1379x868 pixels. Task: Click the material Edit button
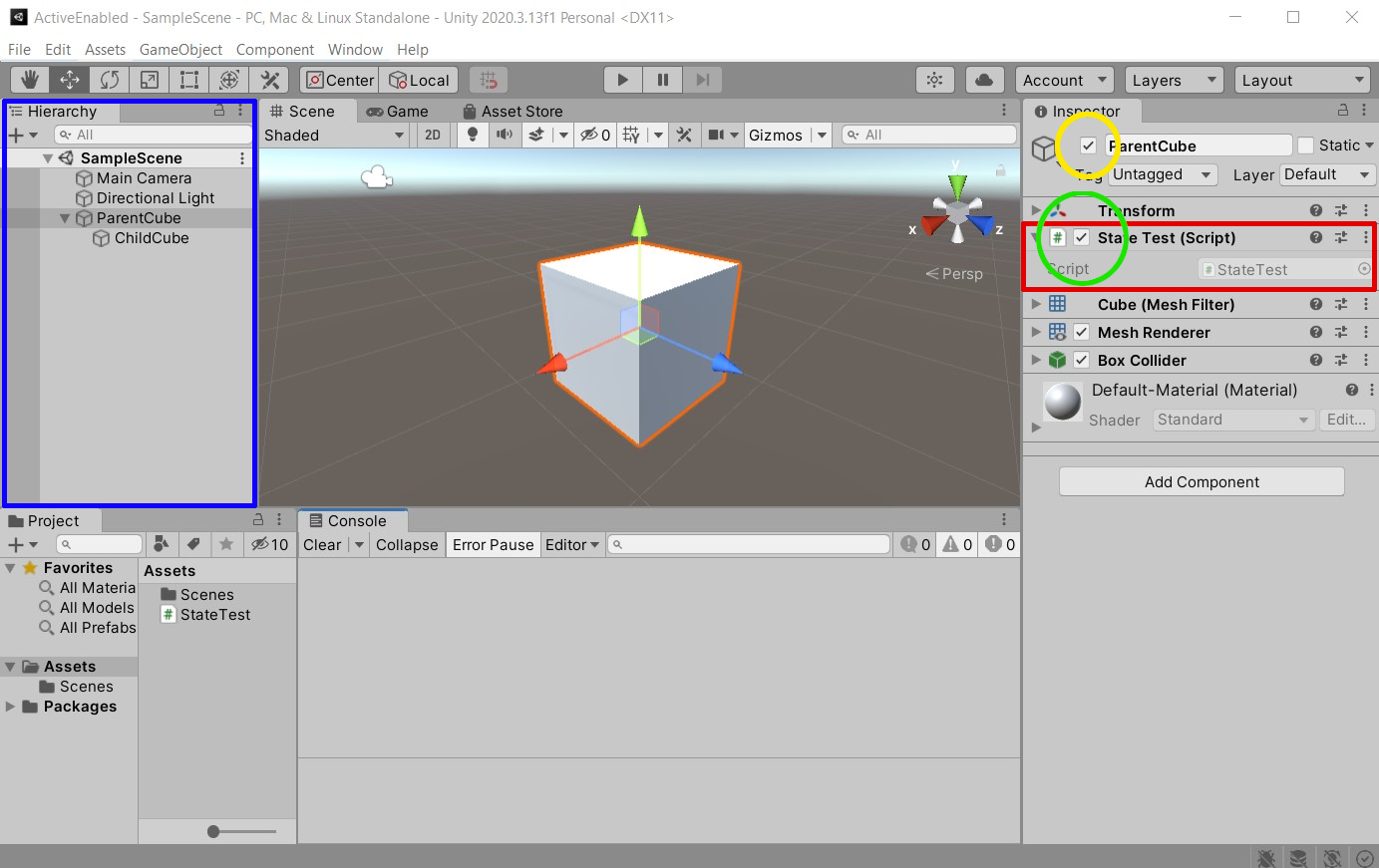coord(1346,420)
